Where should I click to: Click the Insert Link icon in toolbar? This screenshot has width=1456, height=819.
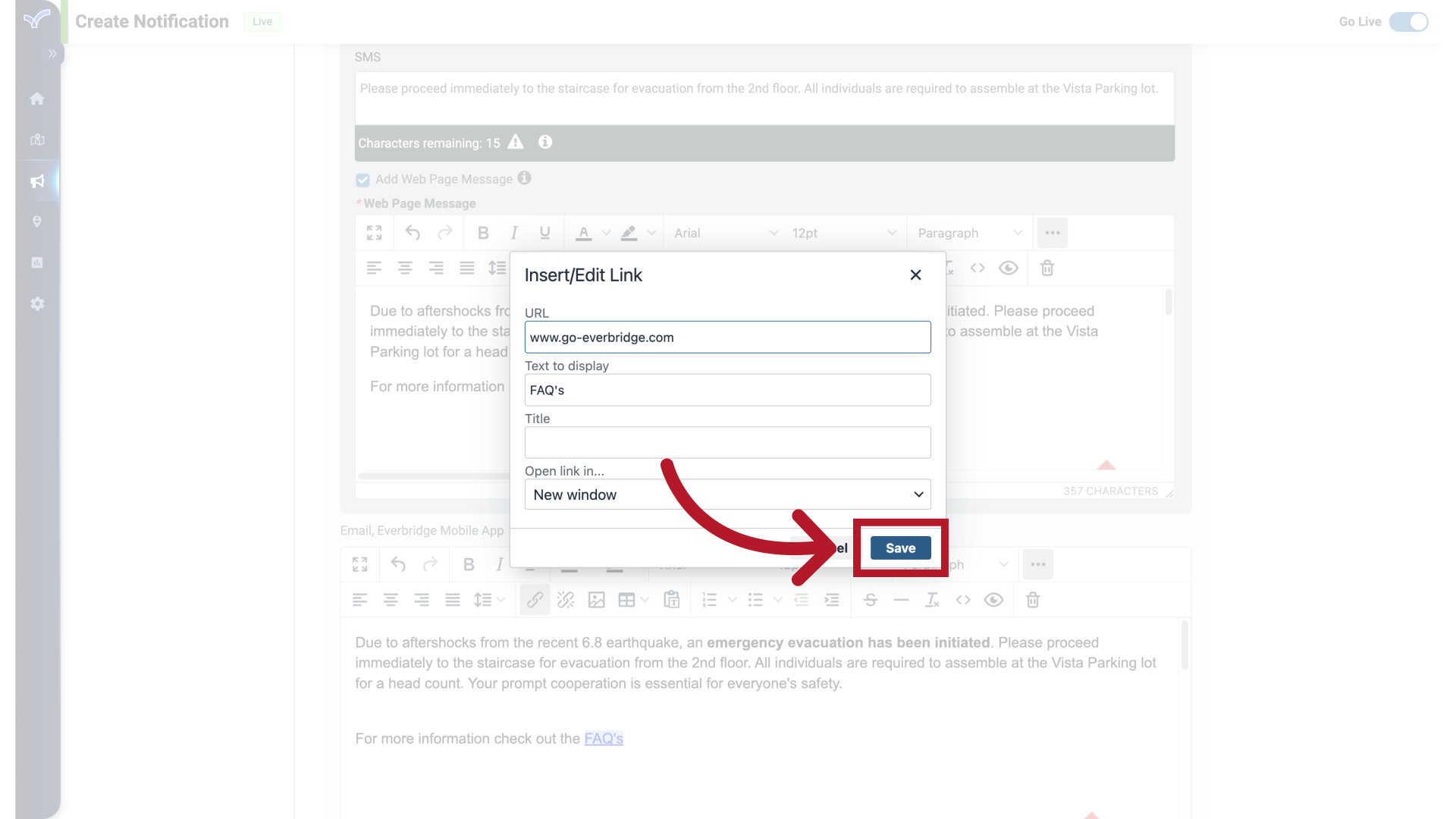click(535, 599)
